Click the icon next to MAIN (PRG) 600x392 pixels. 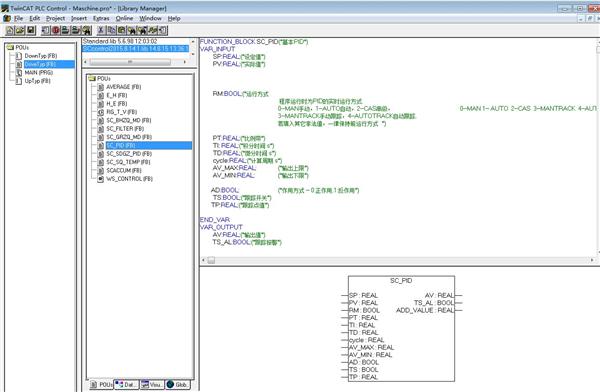[18, 72]
